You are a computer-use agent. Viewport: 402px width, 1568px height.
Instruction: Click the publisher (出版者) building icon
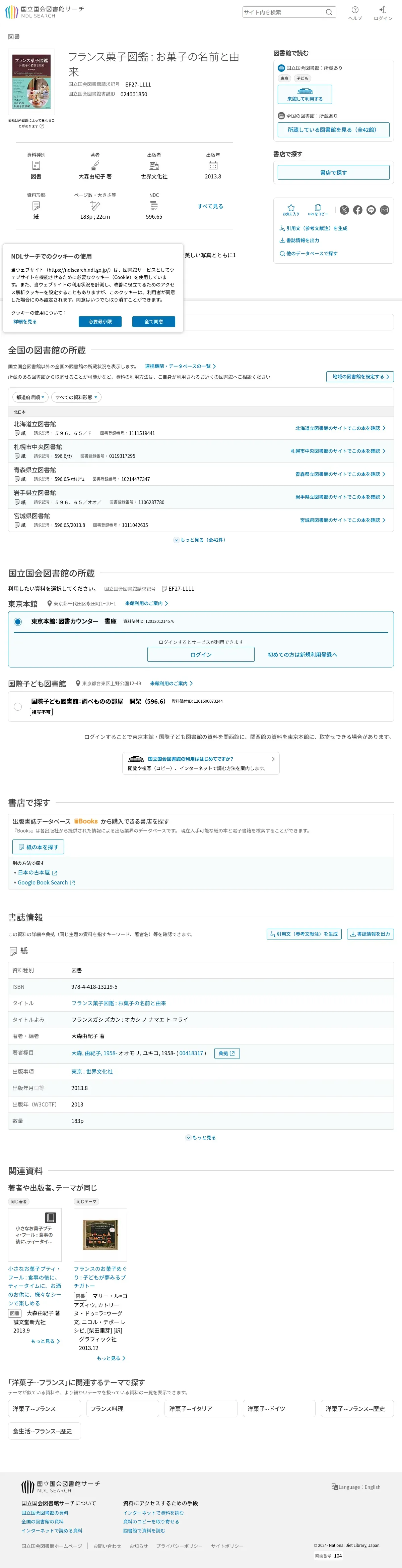coord(154,166)
